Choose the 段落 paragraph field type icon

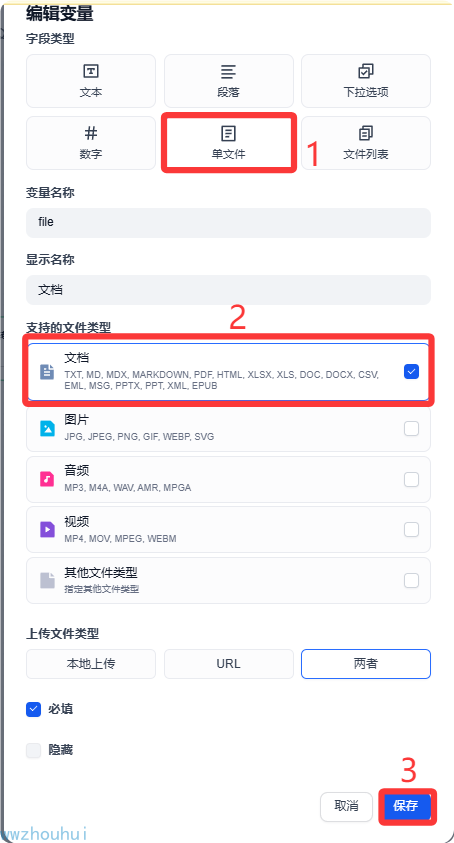click(229, 71)
